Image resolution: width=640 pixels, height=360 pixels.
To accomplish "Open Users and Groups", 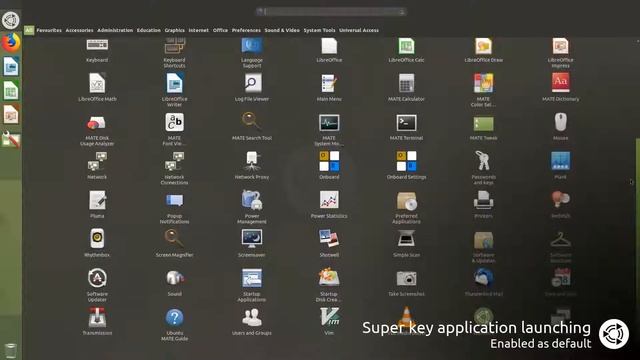I will click(252, 321).
